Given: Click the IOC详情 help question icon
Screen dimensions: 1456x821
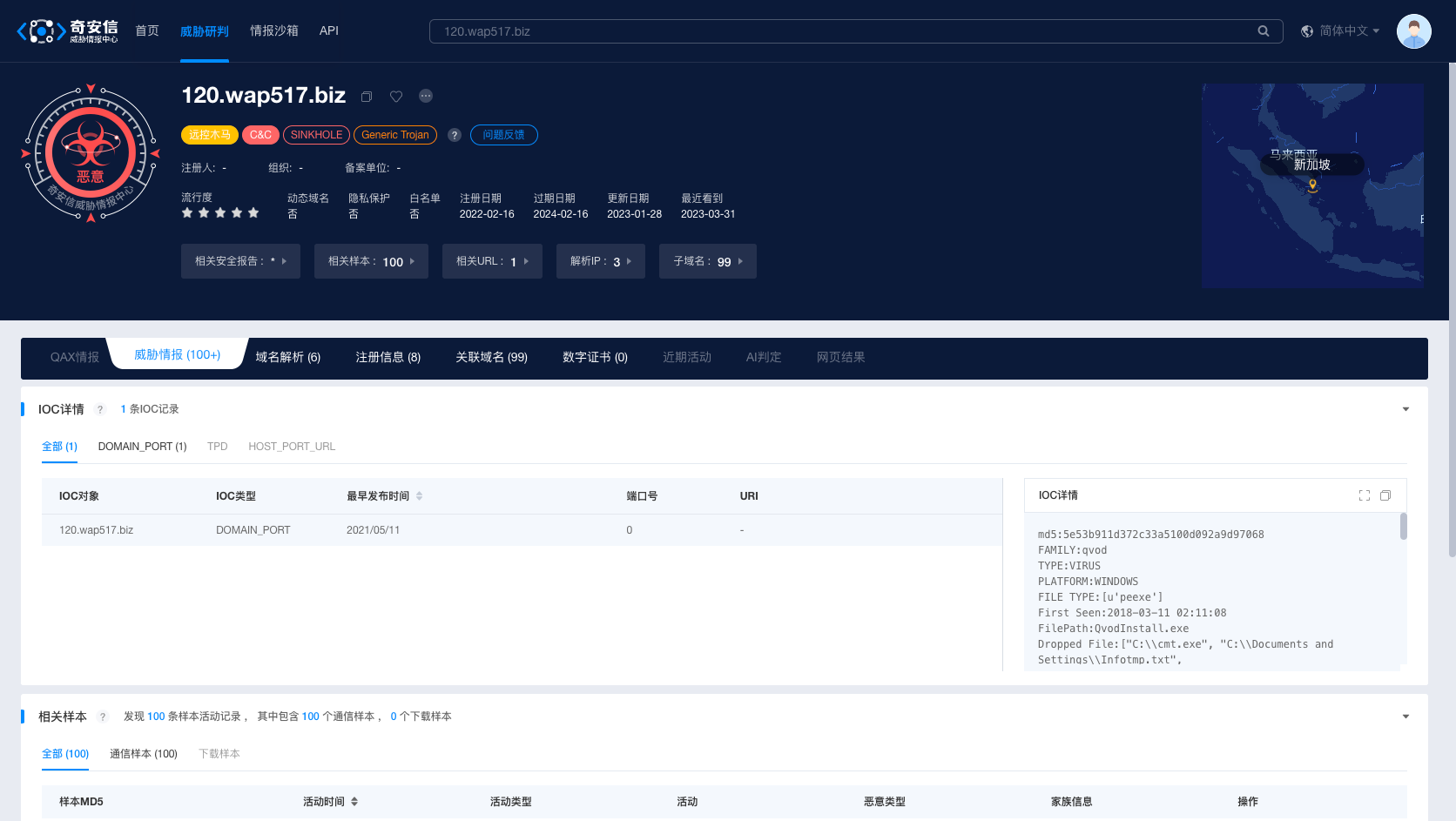Looking at the screenshot, I should (100, 409).
